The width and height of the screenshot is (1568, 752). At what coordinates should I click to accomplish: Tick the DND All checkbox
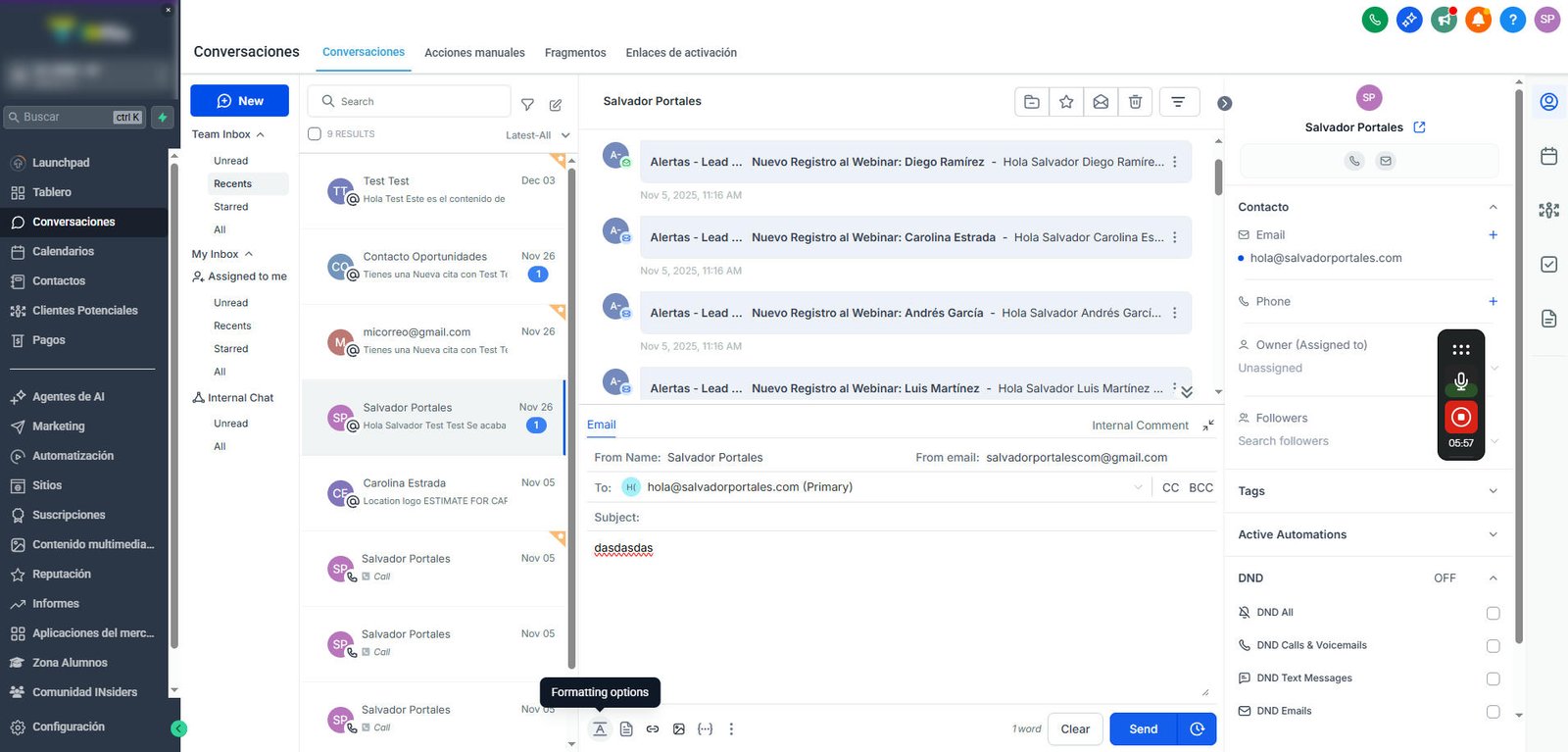click(x=1494, y=613)
